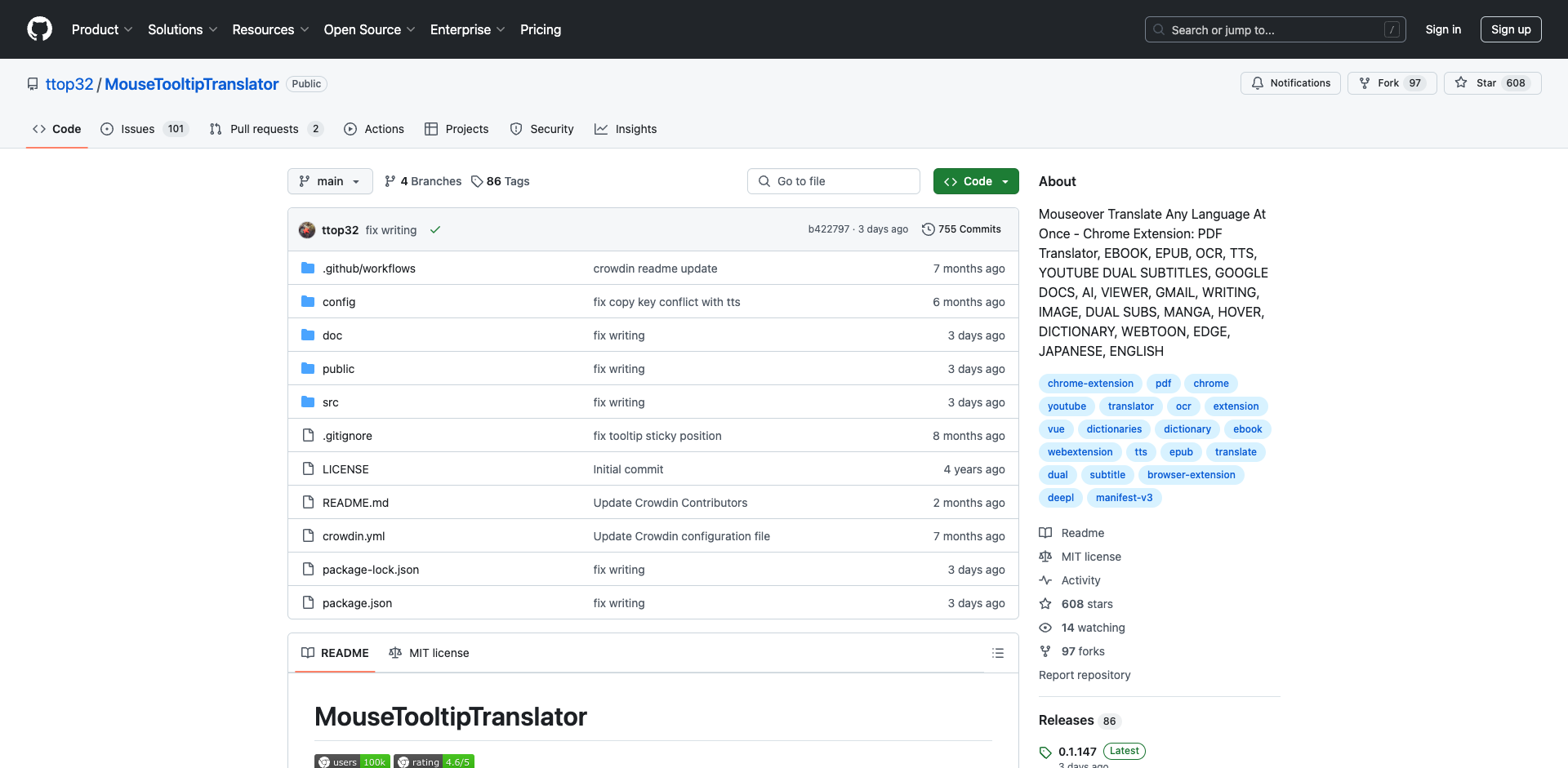Click the src folder icon
1568x768 pixels.
pos(308,402)
